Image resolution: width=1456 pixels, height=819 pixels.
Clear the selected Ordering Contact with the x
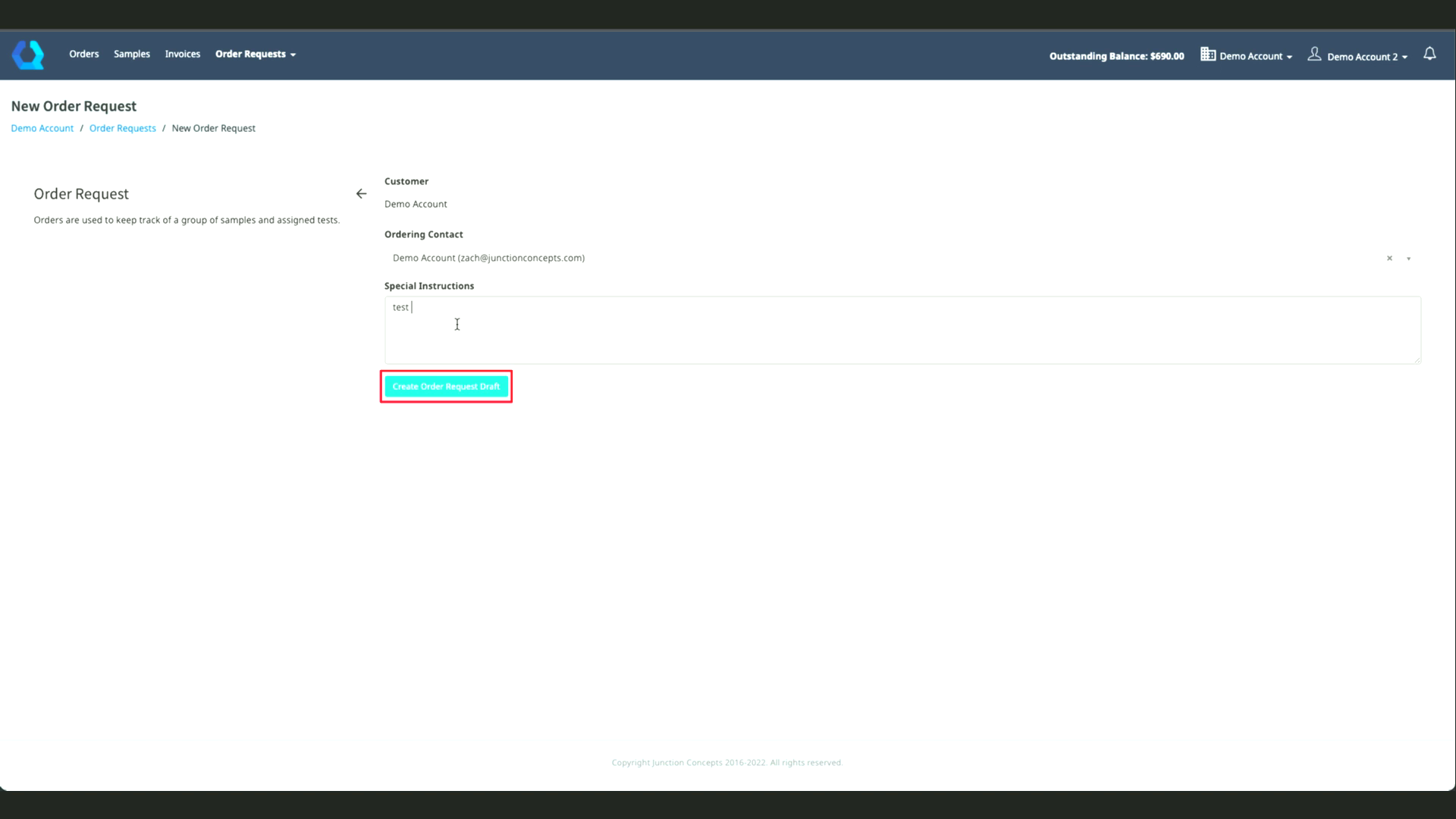point(1389,259)
